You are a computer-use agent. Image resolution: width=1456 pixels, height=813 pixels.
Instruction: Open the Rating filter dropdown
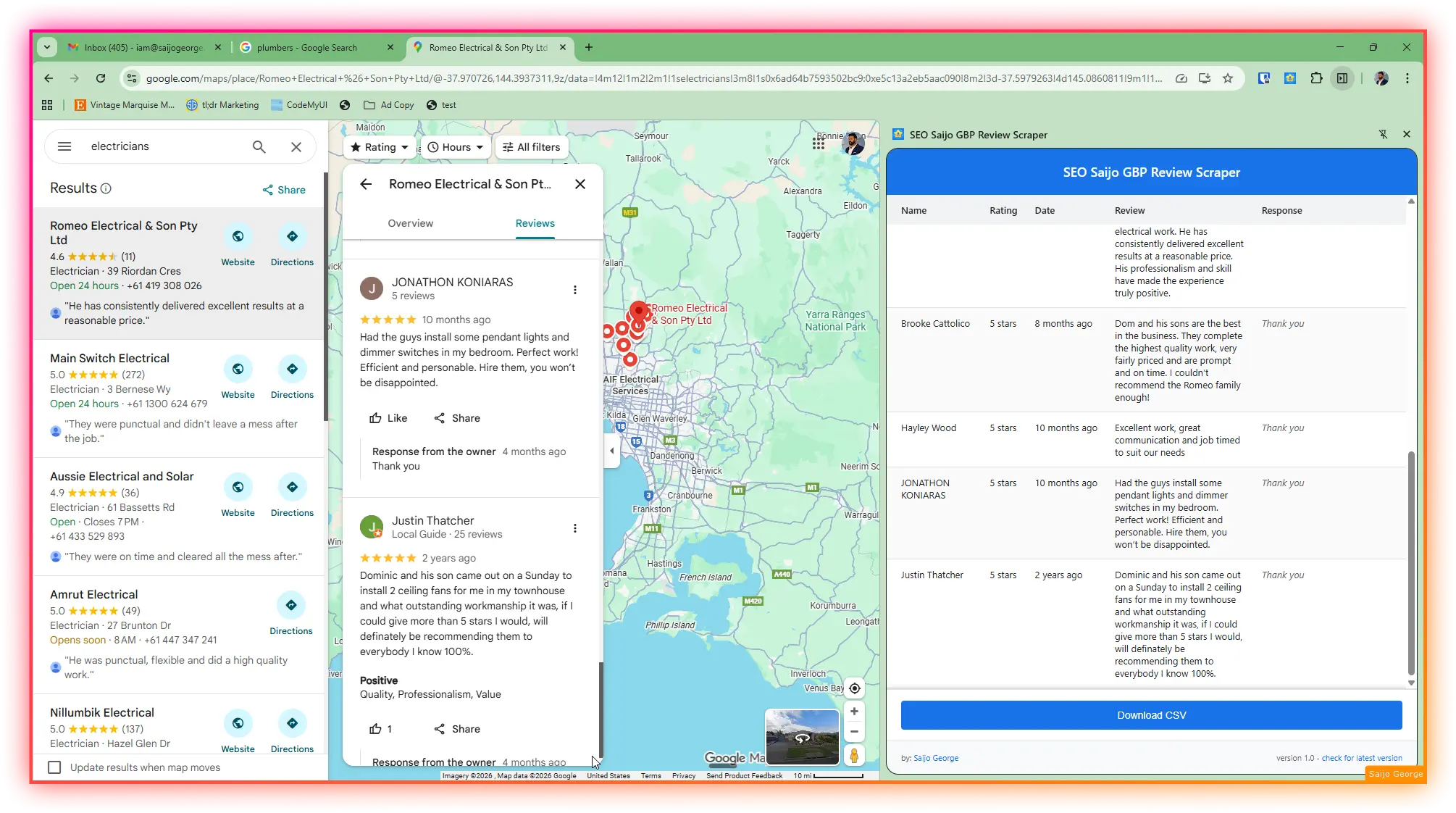[x=379, y=146]
